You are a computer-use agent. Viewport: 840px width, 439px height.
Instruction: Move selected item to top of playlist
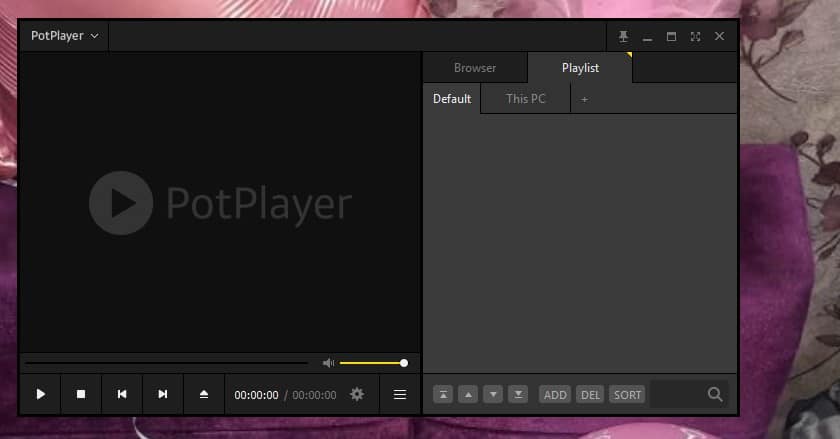[443, 395]
